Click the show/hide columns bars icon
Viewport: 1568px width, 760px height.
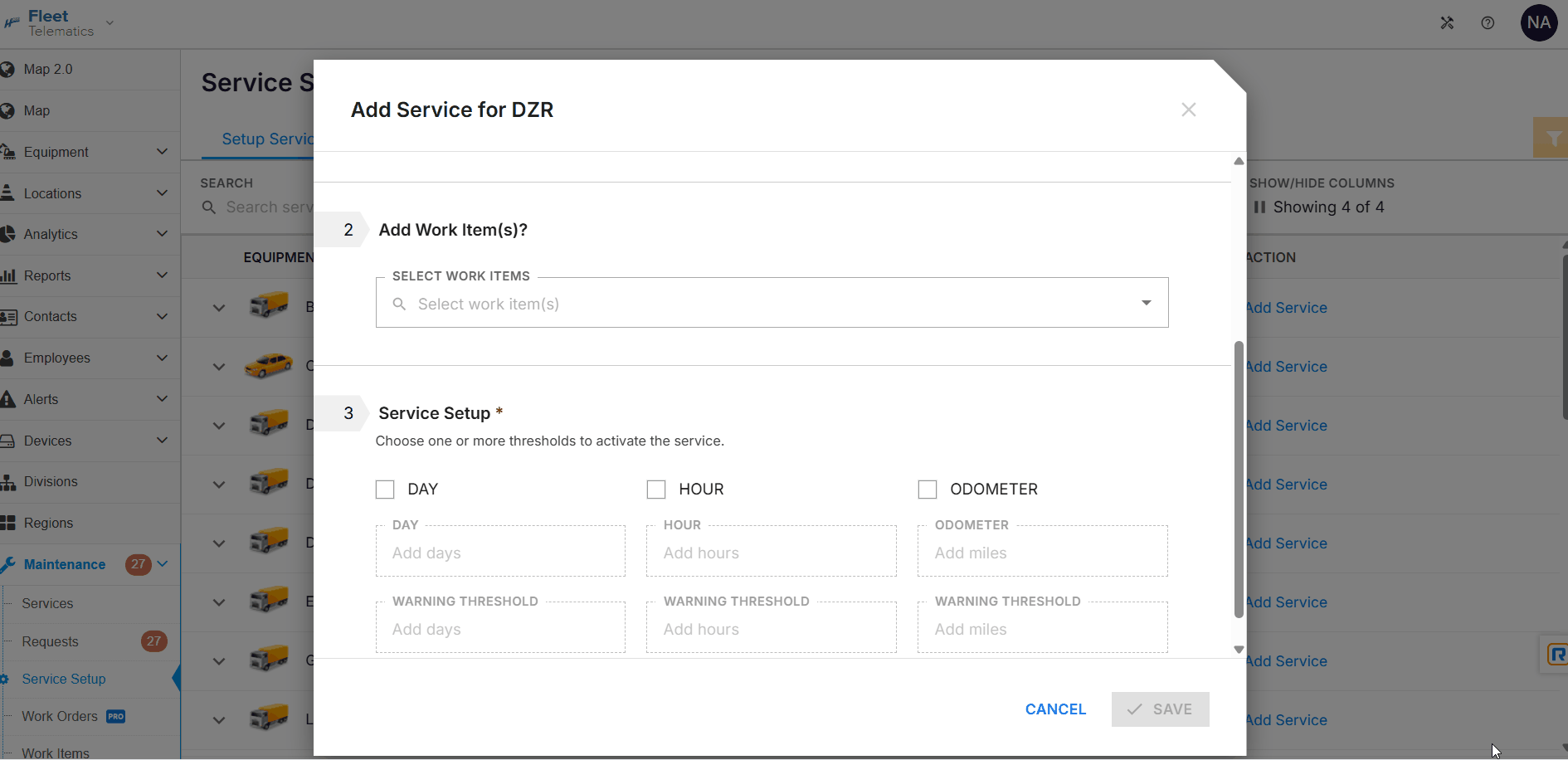(1259, 207)
